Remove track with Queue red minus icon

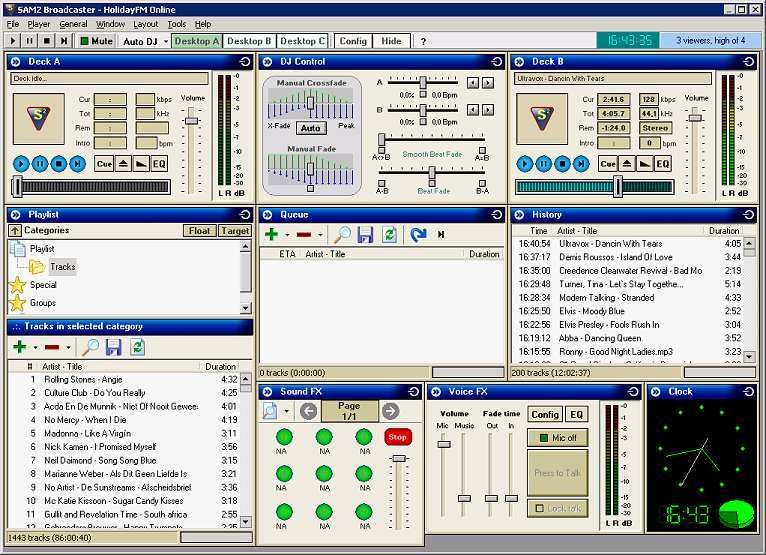click(x=304, y=235)
